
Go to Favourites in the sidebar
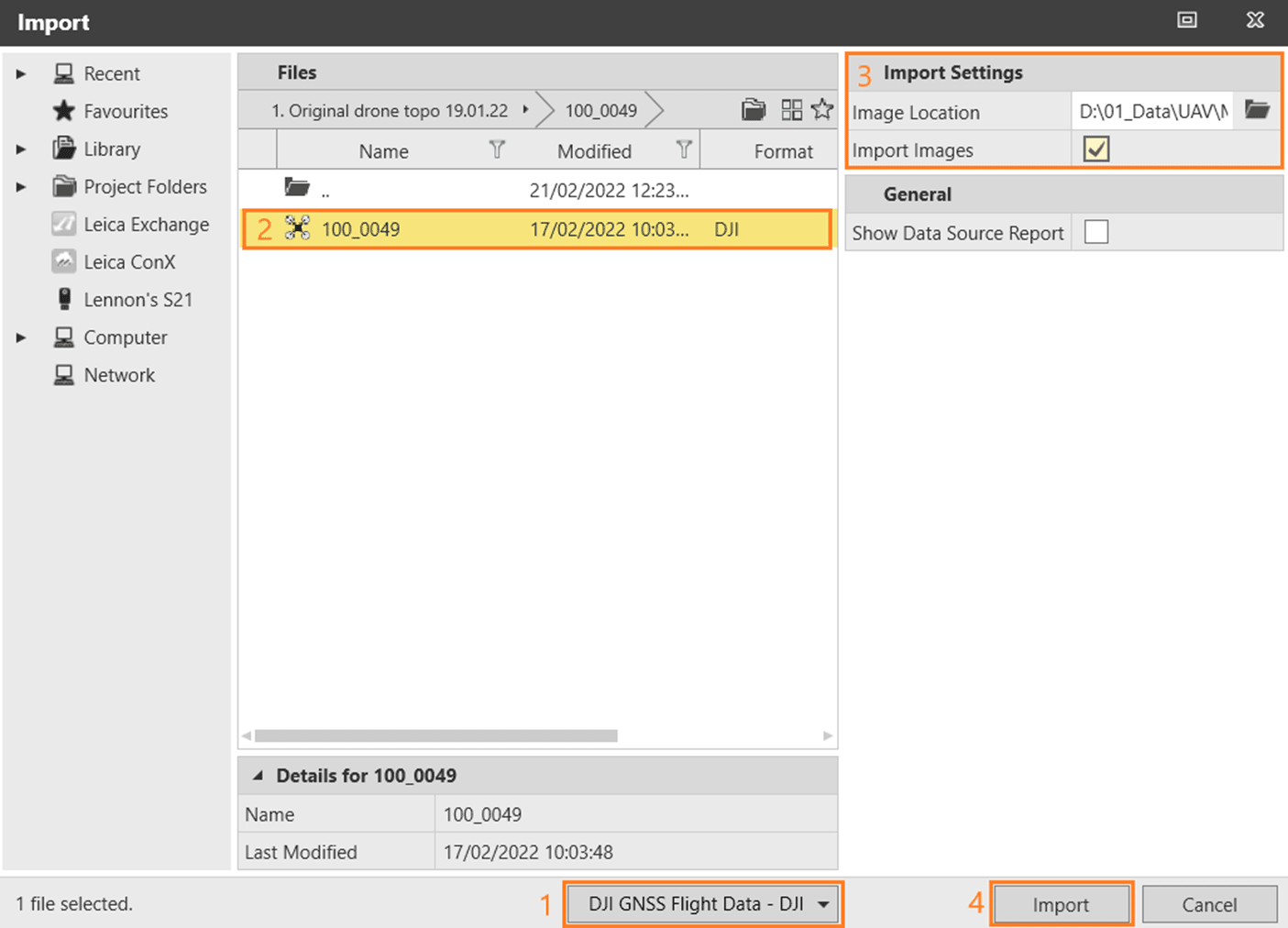coord(126,112)
